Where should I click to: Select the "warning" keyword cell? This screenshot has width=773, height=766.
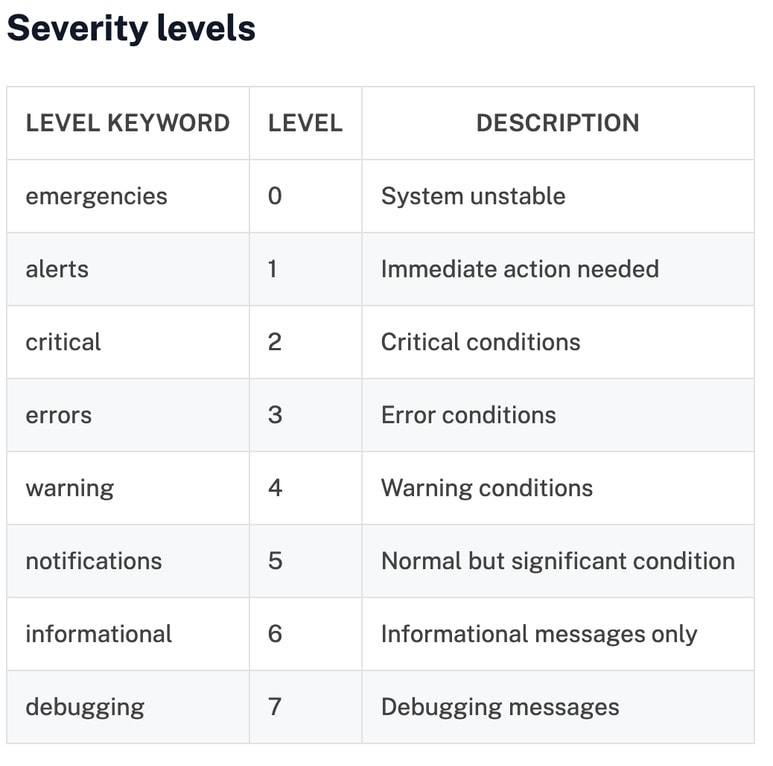coord(70,488)
